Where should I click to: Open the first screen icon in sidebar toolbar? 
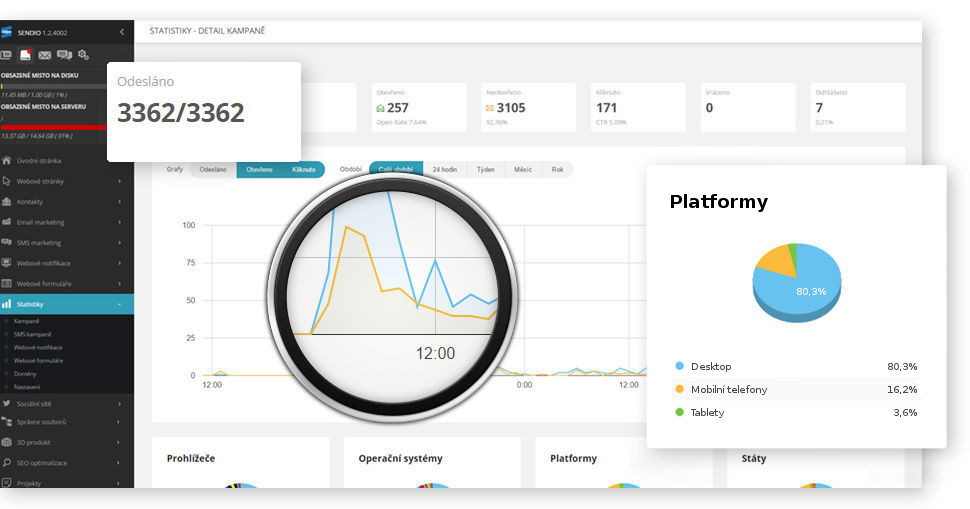coord(6,55)
